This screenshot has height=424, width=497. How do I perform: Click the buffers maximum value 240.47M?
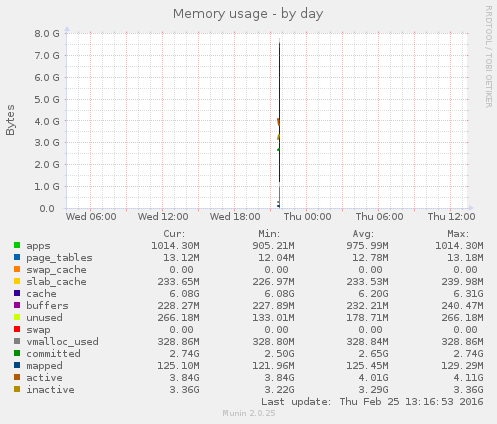(x=462, y=306)
